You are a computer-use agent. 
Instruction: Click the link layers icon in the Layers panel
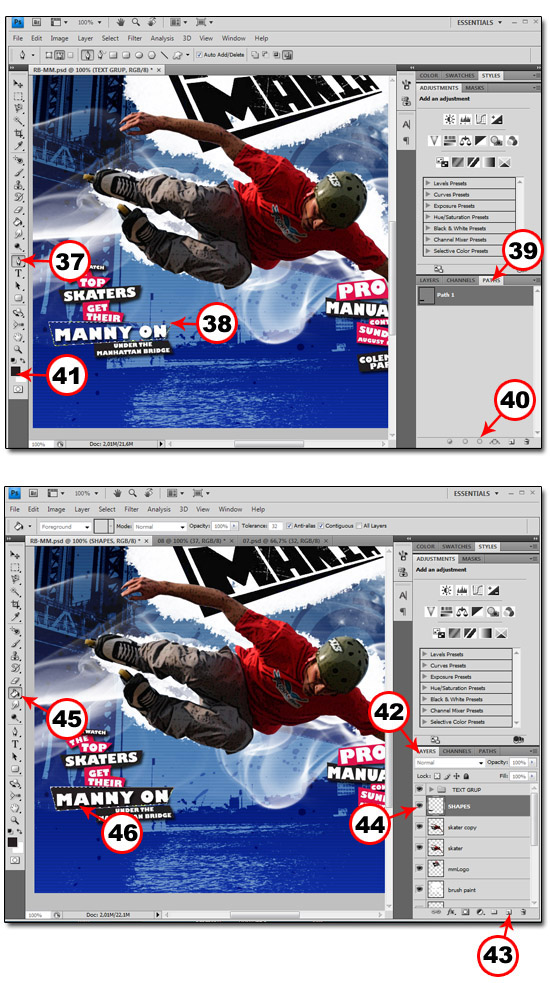(x=437, y=912)
